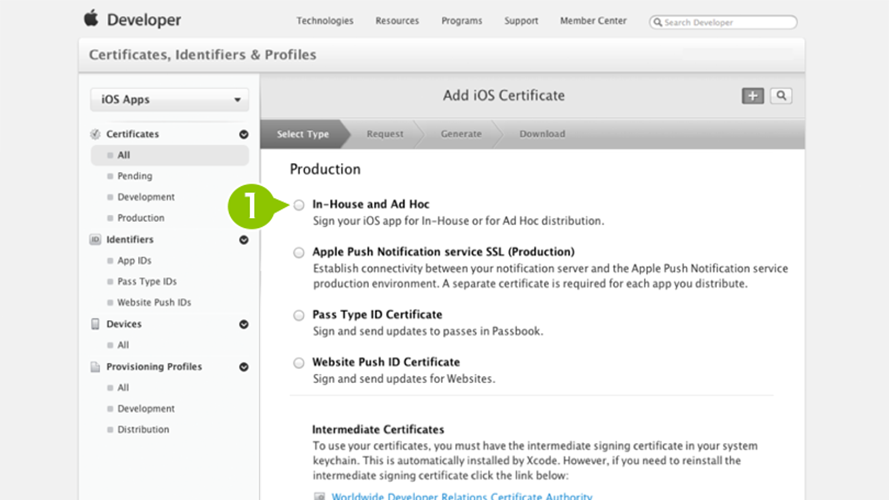Click the Search Developer magnifier icon
Screen dimensions: 889x500
[658, 22]
